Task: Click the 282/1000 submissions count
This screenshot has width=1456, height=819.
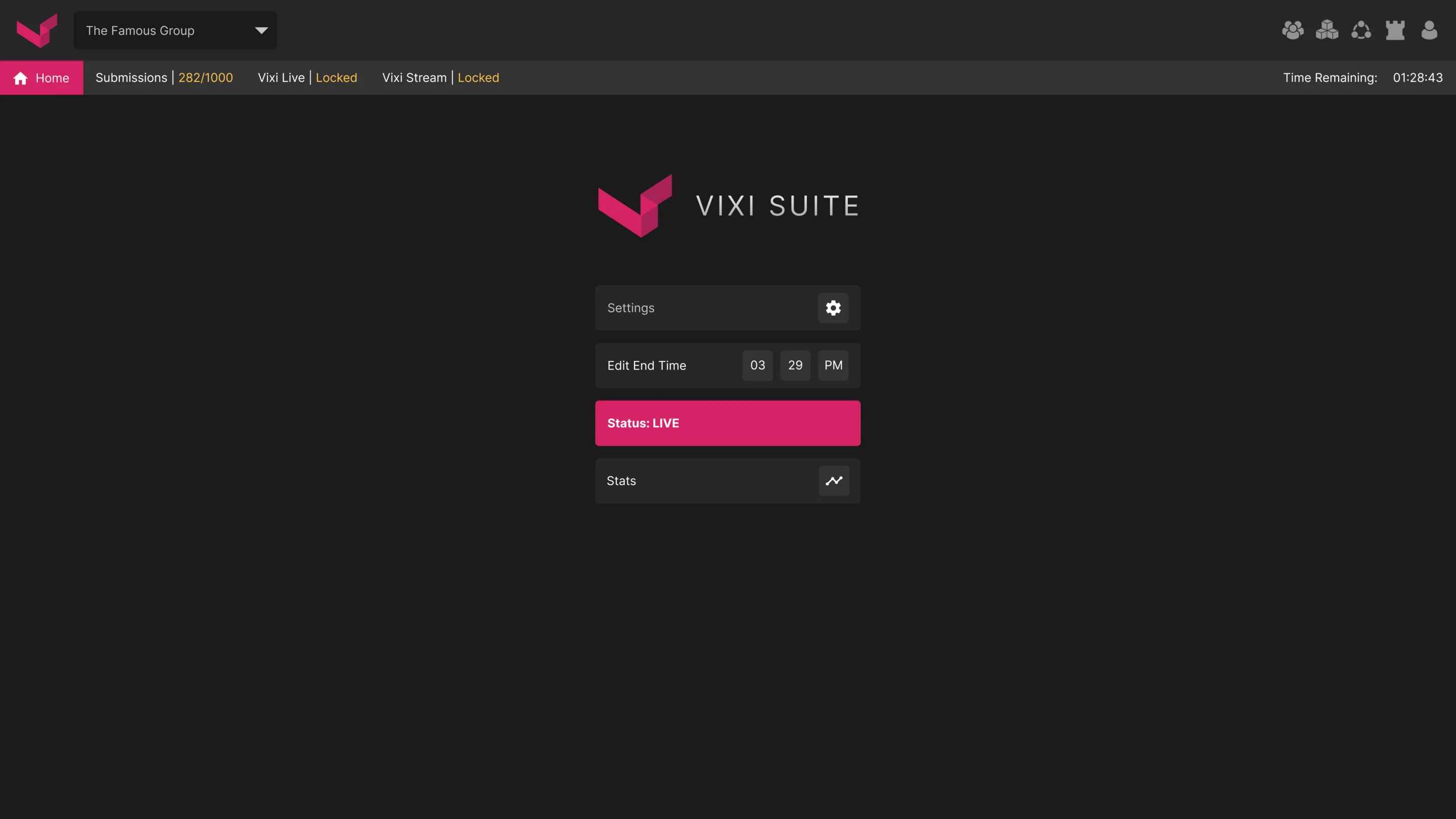Action: (x=206, y=78)
